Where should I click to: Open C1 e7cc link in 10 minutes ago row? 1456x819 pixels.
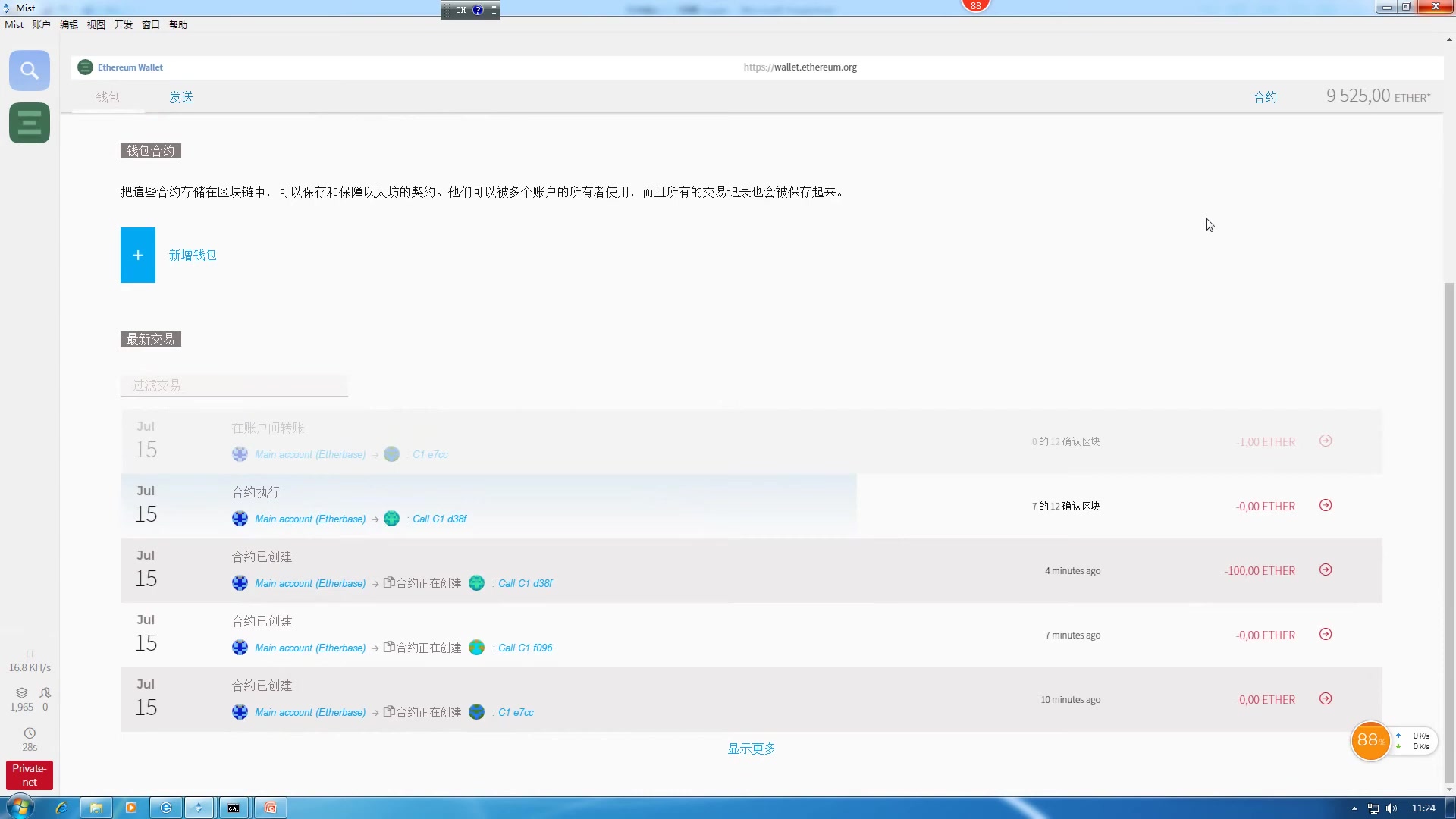(x=516, y=712)
